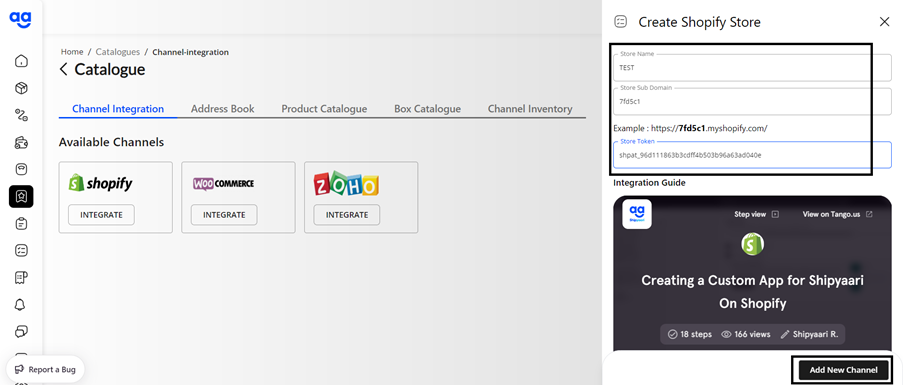
Task: Click the package box sidebar icon
Action: tap(21, 88)
